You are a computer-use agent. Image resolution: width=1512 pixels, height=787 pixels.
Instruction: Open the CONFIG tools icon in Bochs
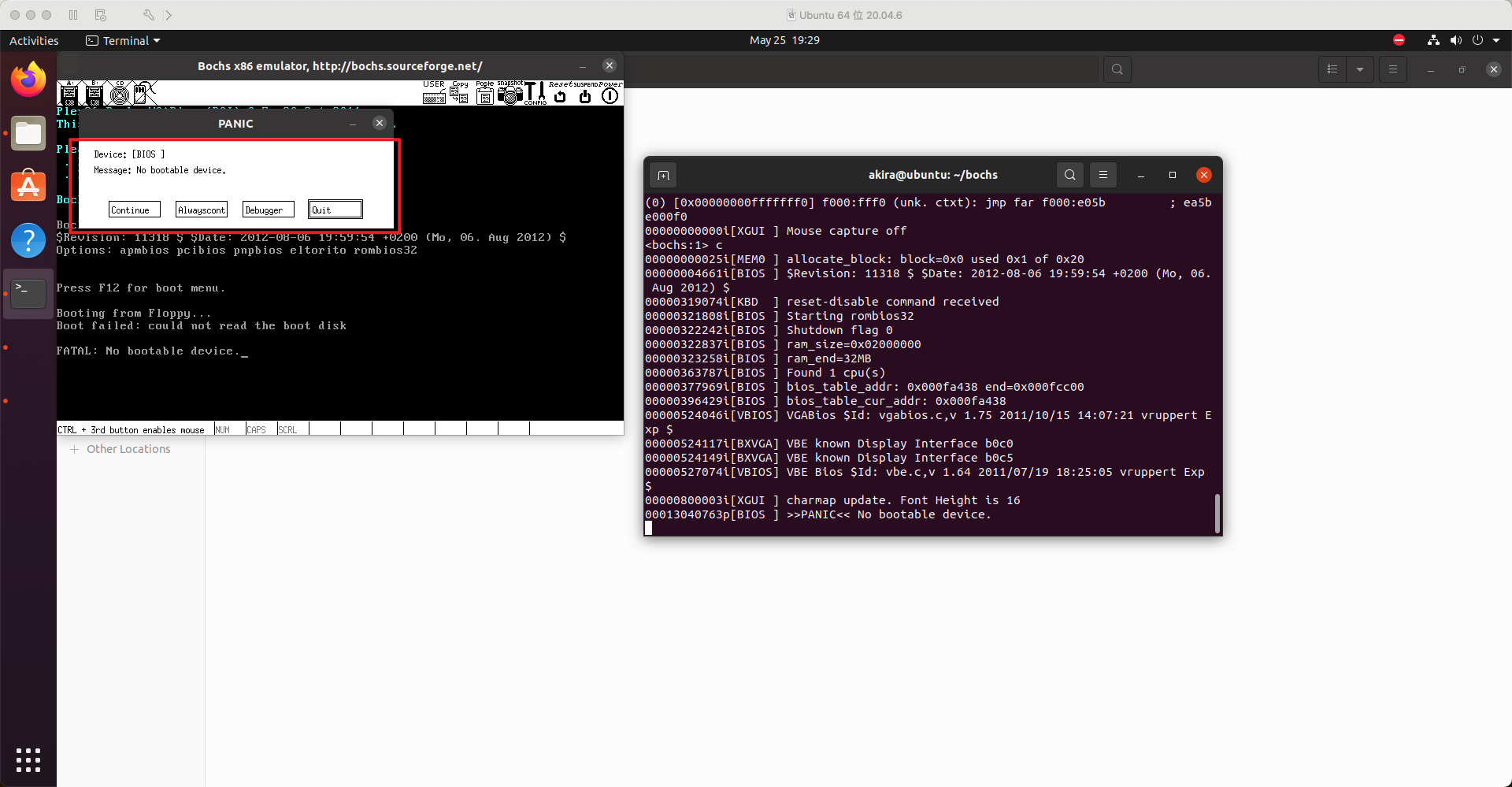click(535, 93)
